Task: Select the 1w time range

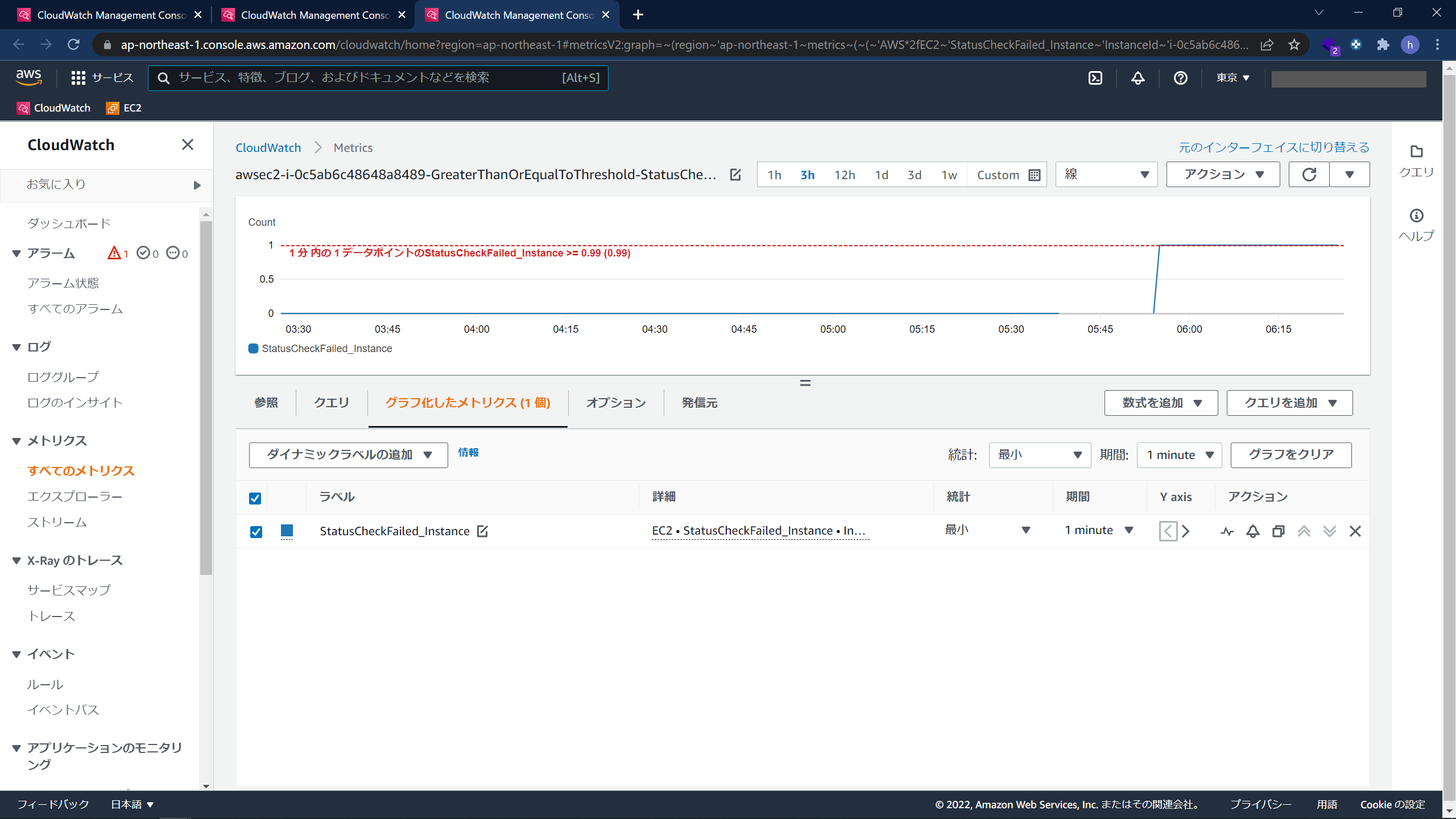Action: pos(949,175)
